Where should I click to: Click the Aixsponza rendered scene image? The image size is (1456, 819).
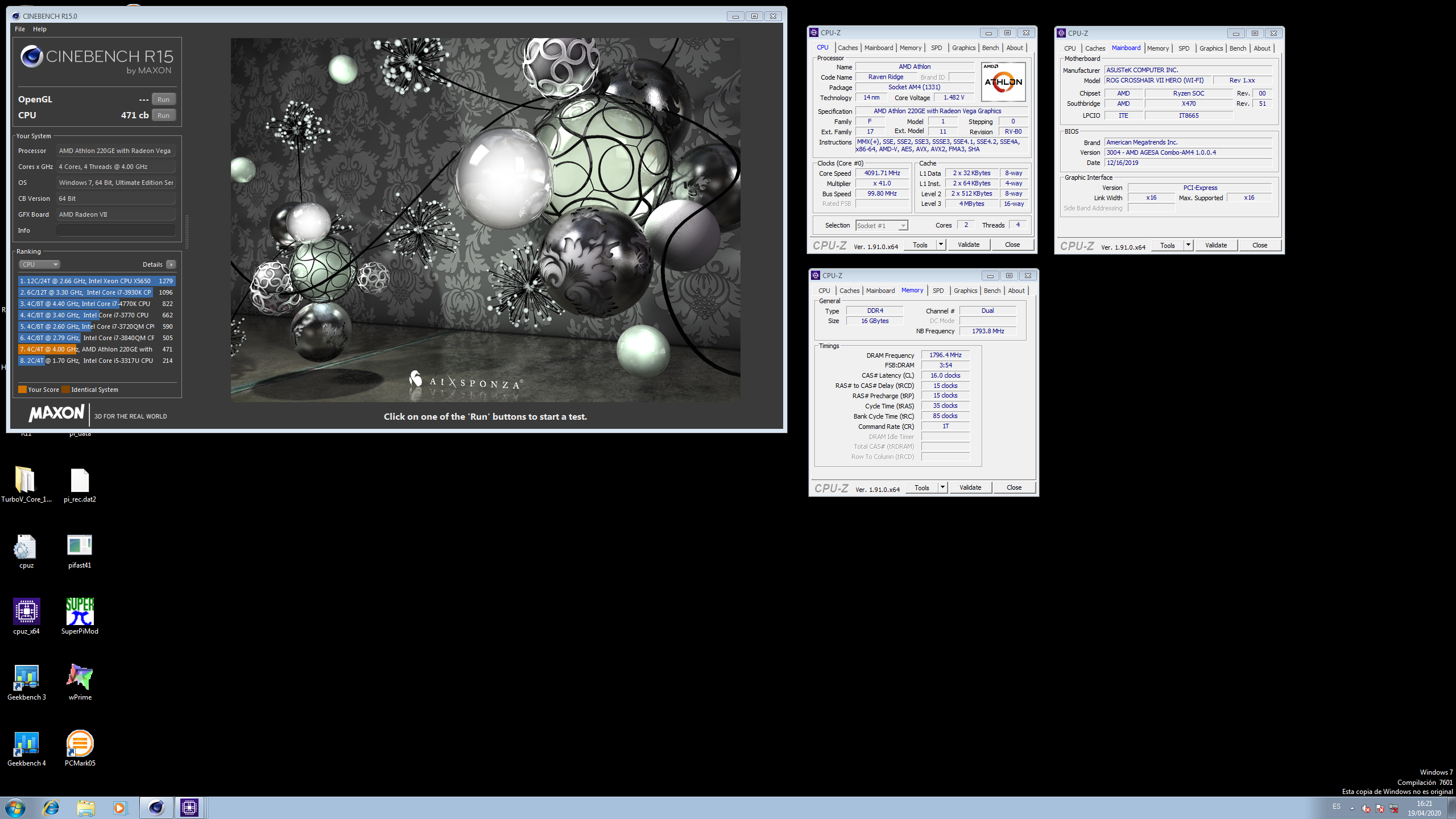[485, 220]
